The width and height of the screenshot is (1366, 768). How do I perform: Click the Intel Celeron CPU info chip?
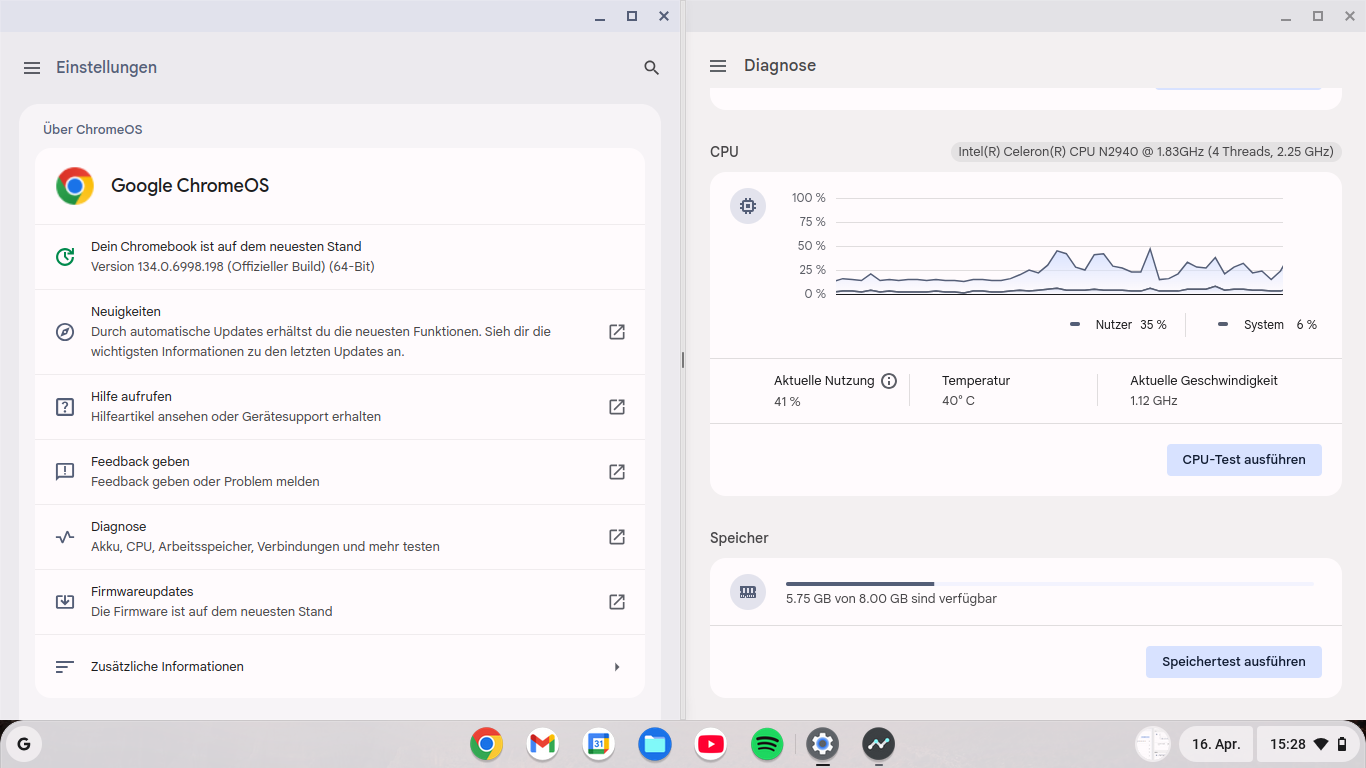[x=1146, y=152]
